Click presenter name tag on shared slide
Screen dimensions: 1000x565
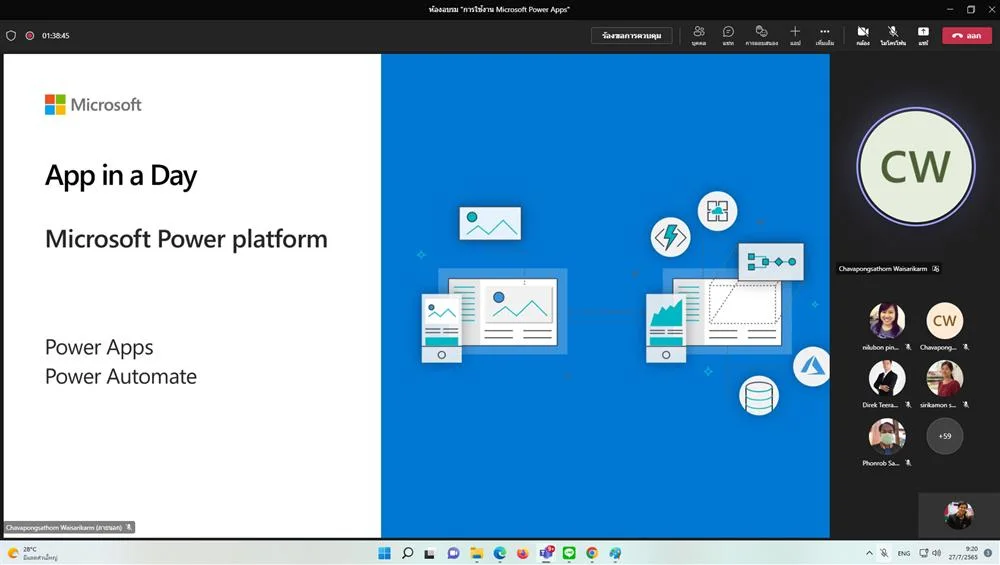69,527
